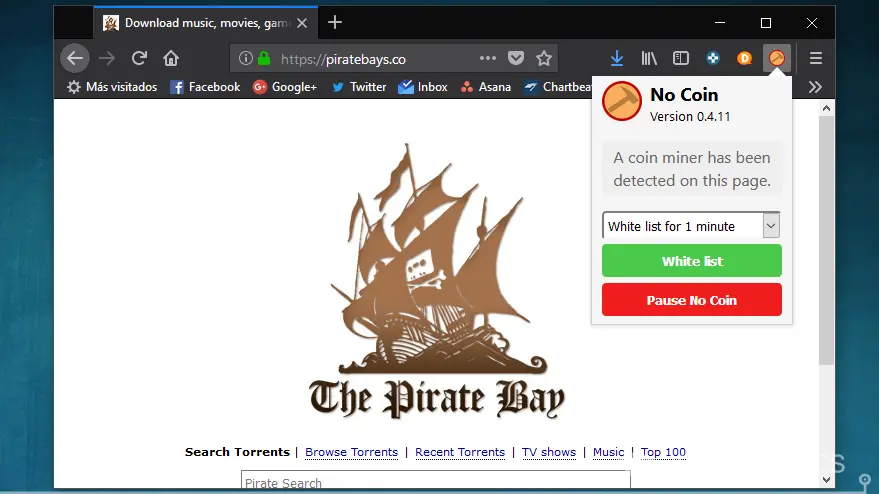Open Recent Torrents link
879x494 pixels.
(x=460, y=452)
